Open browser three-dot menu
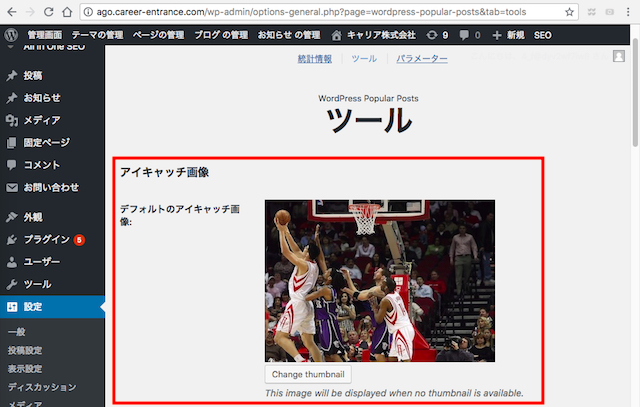640x407 pixels. [628, 12]
